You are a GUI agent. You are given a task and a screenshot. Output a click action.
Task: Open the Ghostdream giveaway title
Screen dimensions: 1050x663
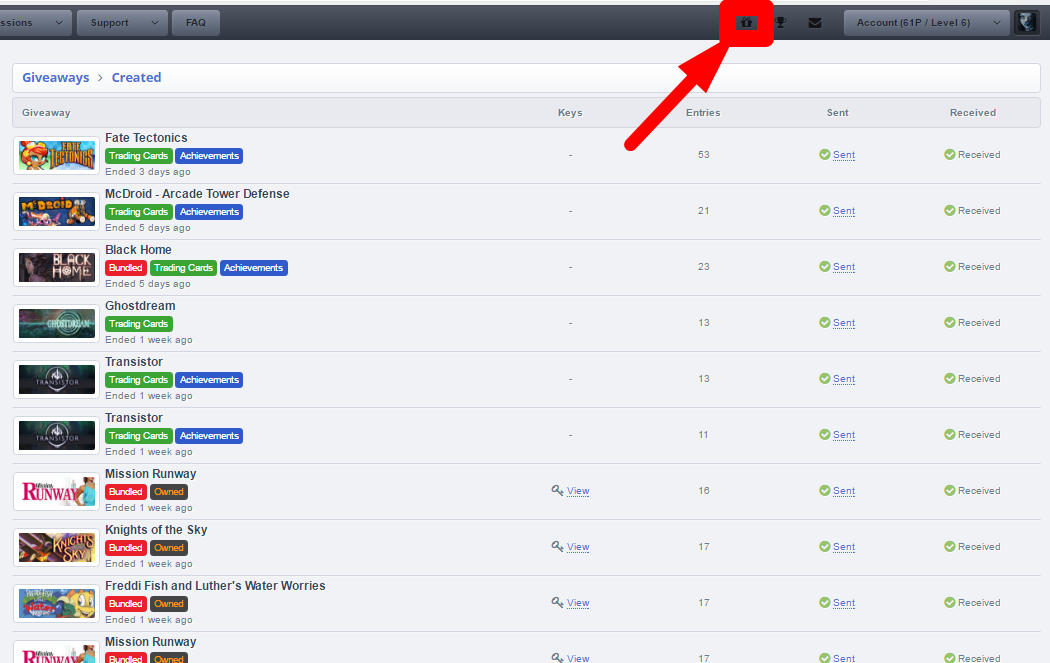140,306
